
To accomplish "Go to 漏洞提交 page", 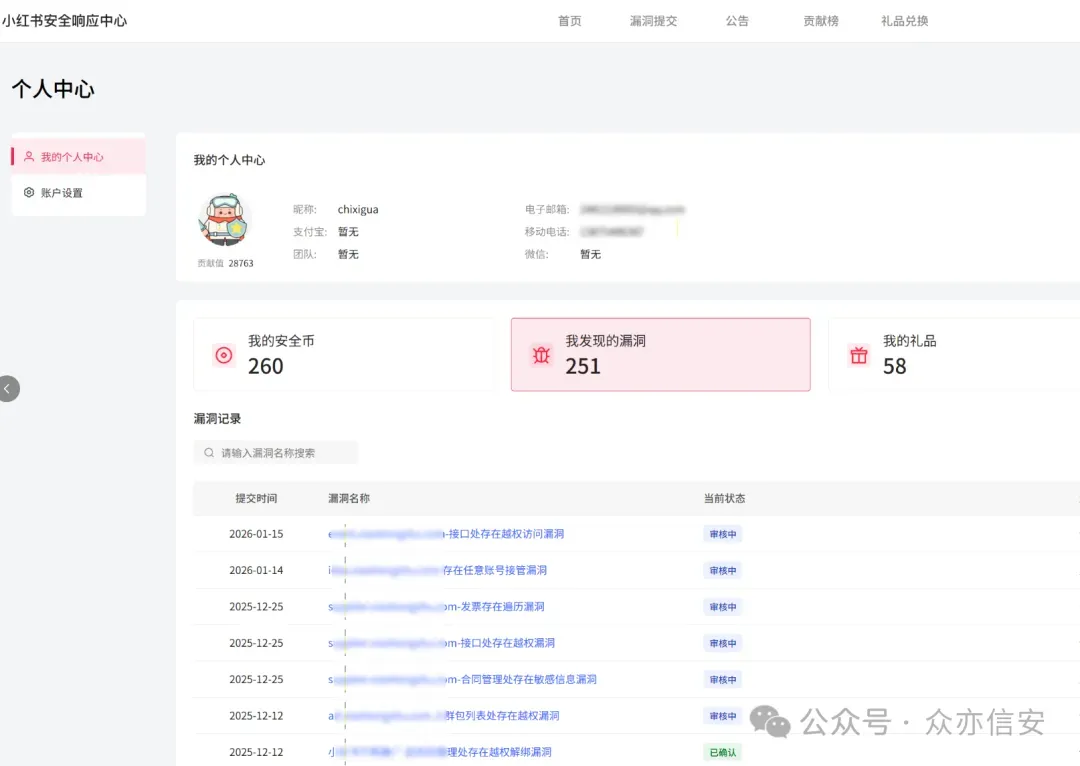I will tap(653, 21).
